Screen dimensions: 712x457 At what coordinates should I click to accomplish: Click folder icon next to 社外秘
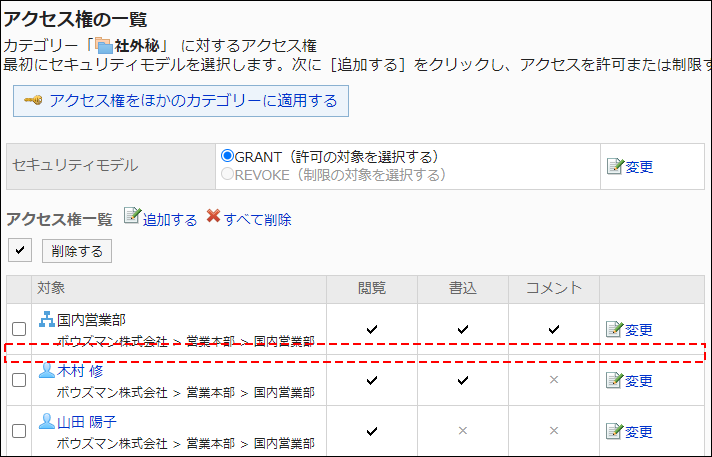click(x=104, y=46)
